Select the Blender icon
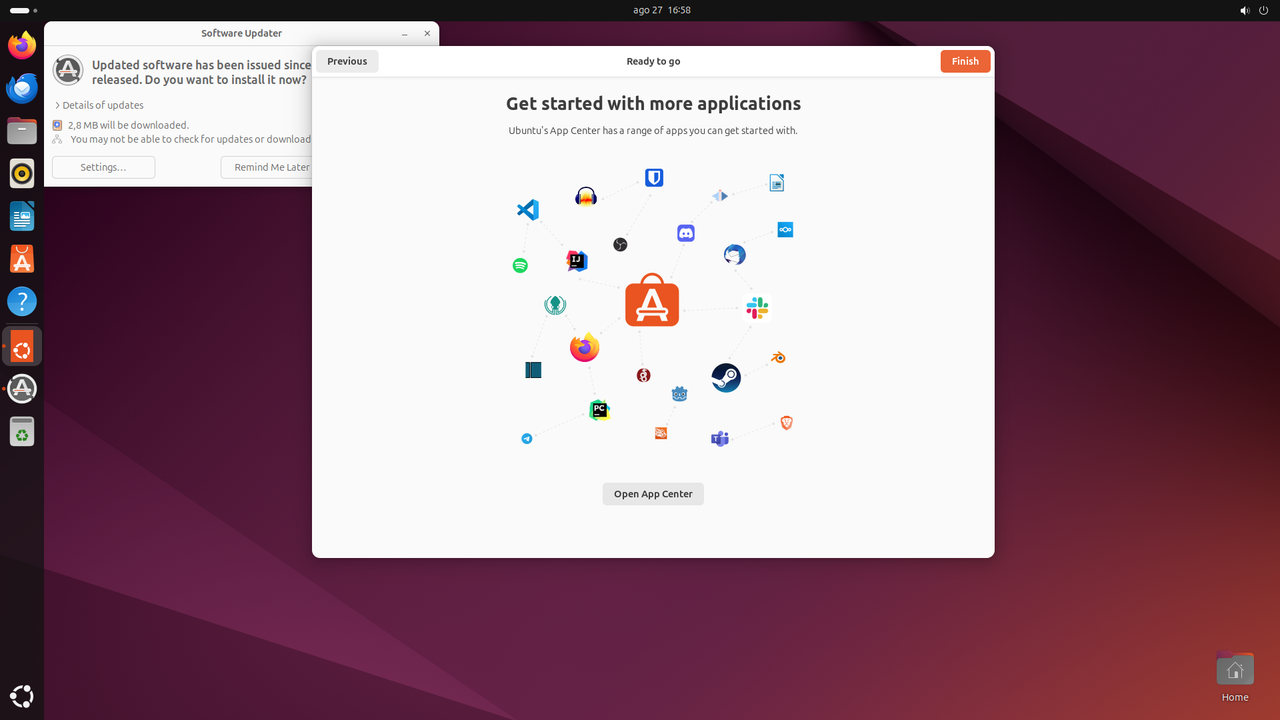Image resolution: width=1280 pixels, height=720 pixels. (x=778, y=357)
